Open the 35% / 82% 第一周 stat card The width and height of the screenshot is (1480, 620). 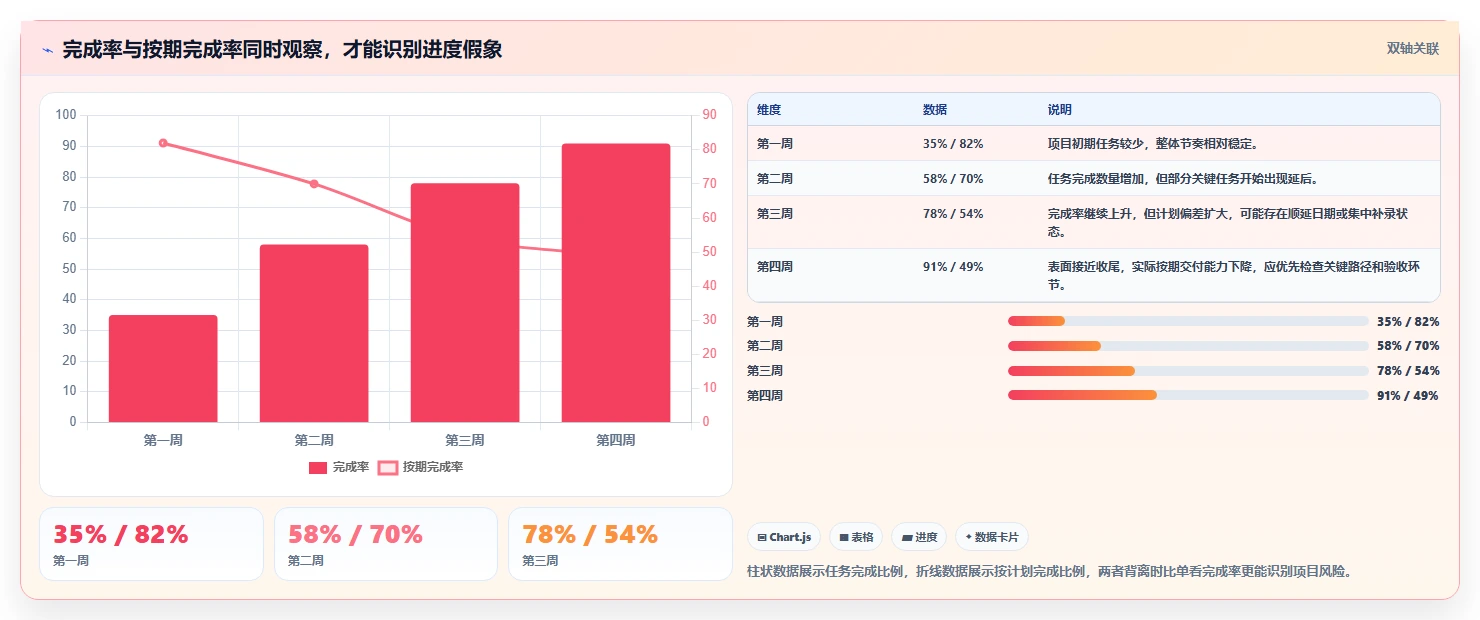coord(151,544)
